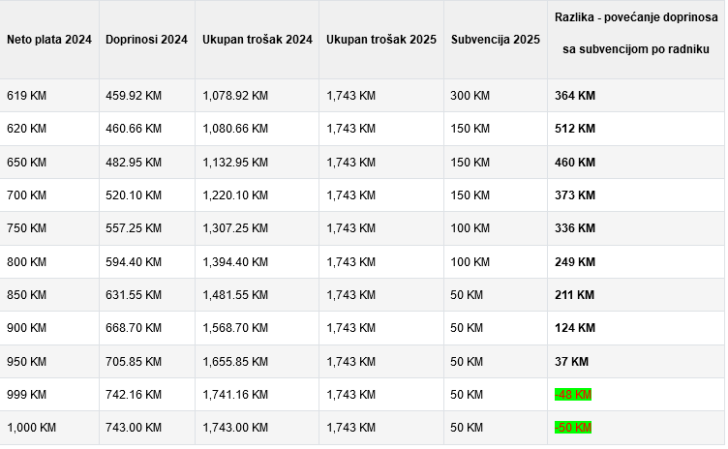The height and width of the screenshot is (449, 728).
Task: Select the bold 37 KM difference value
Action: coord(572,362)
